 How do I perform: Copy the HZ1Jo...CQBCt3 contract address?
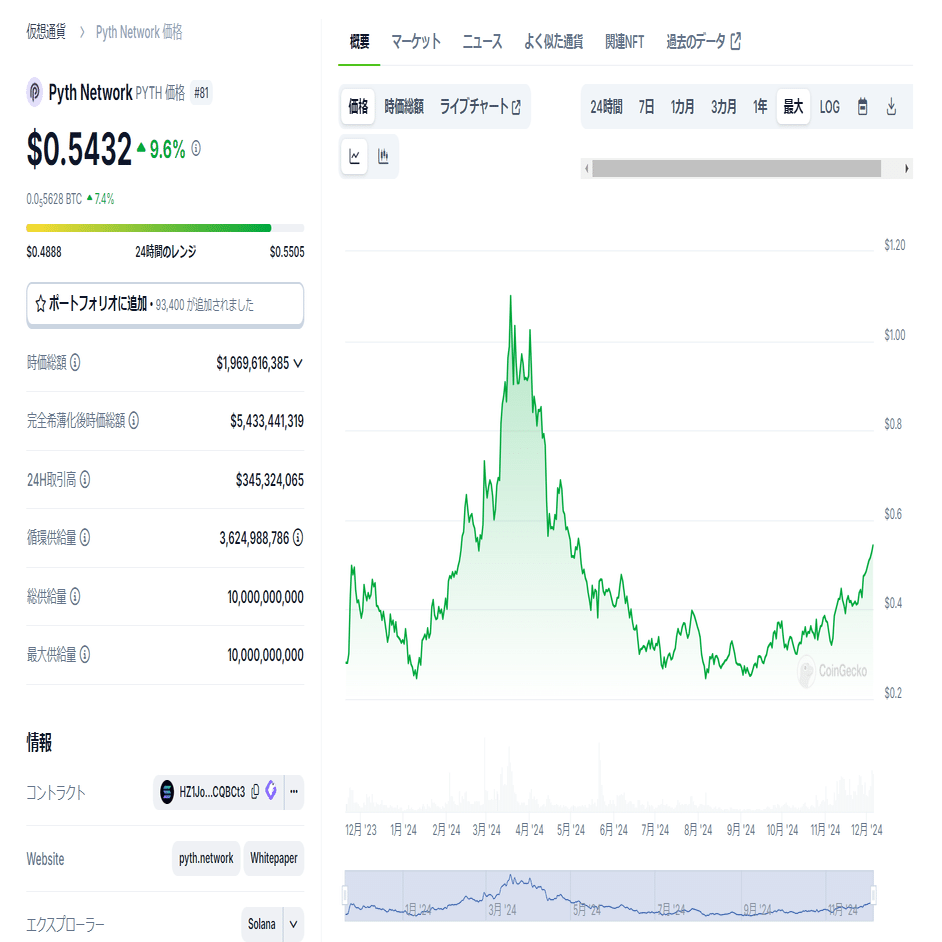[x=255, y=792]
